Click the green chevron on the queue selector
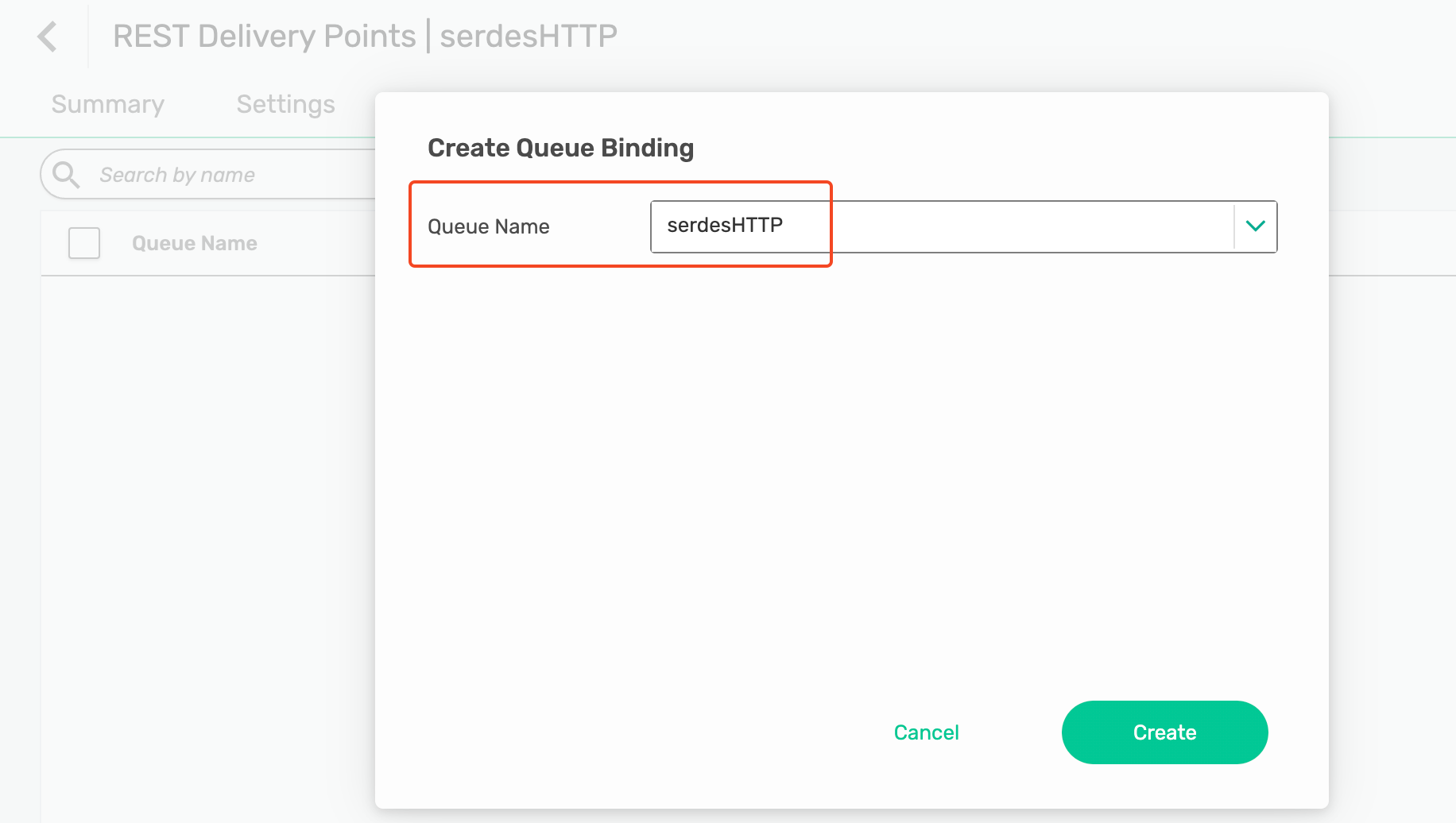The width and height of the screenshot is (1456, 823). tap(1256, 226)
